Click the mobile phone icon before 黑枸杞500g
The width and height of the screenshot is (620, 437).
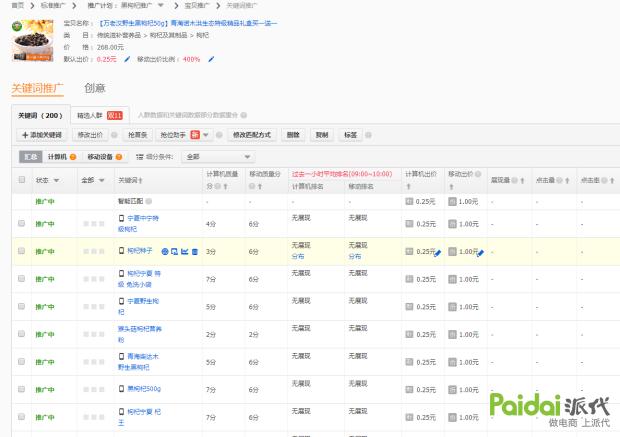point(121,389)
